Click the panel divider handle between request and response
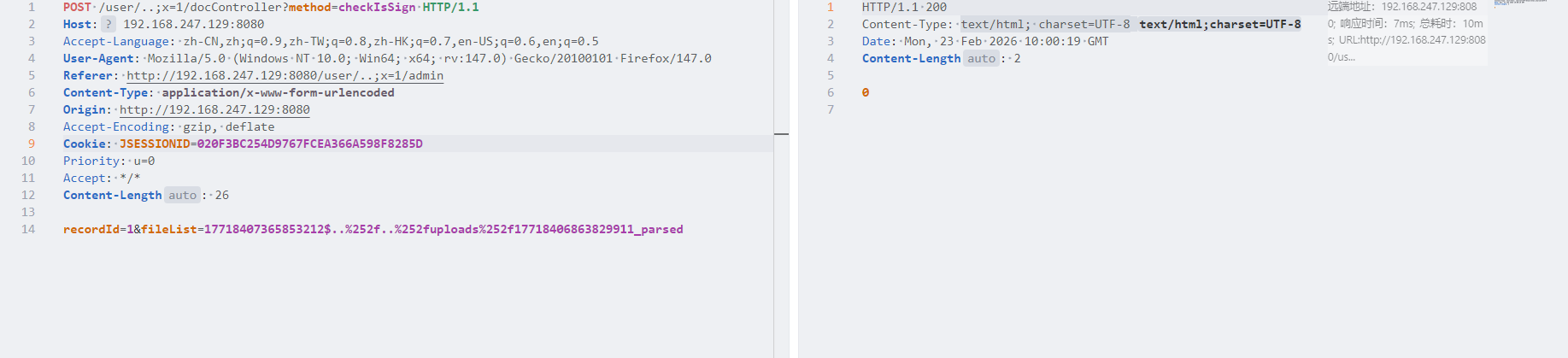The width and height of the screenshot is (1568, 358). coord(781,134)
